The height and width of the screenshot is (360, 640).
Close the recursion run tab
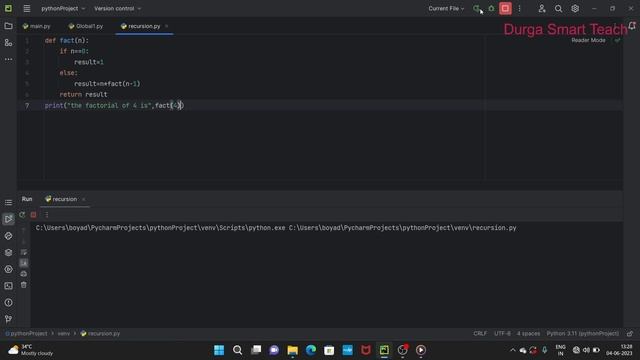pos(84,199)
